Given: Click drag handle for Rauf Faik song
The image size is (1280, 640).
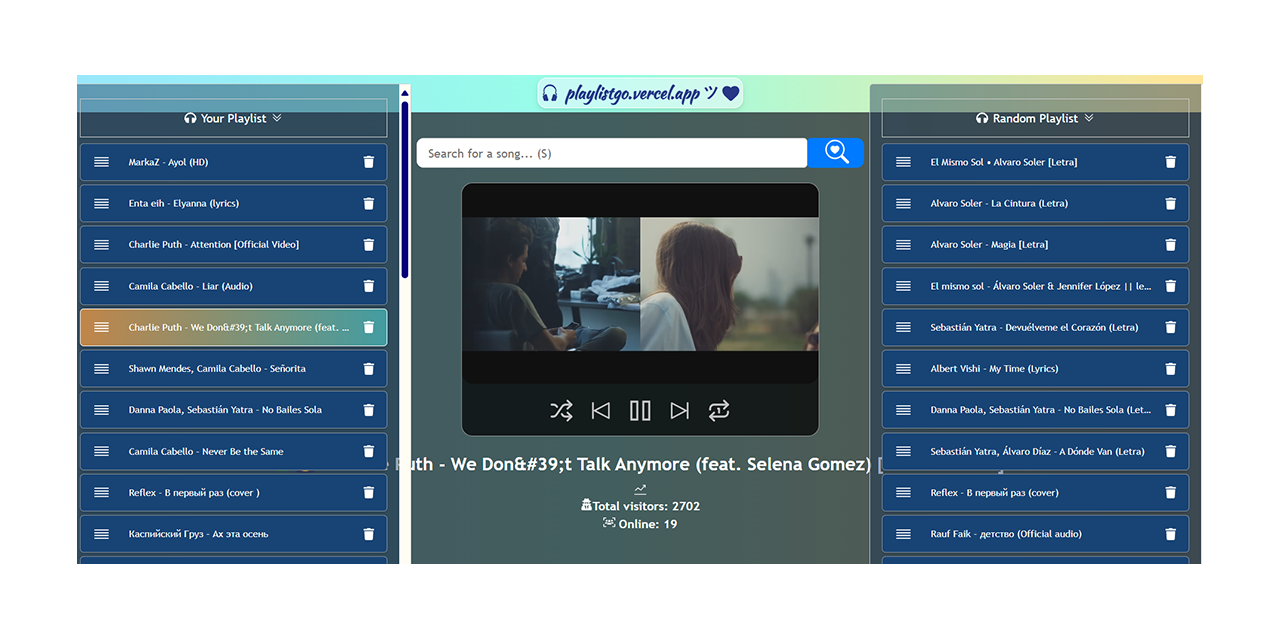Looking at the screenshot, I should (903, 534).
